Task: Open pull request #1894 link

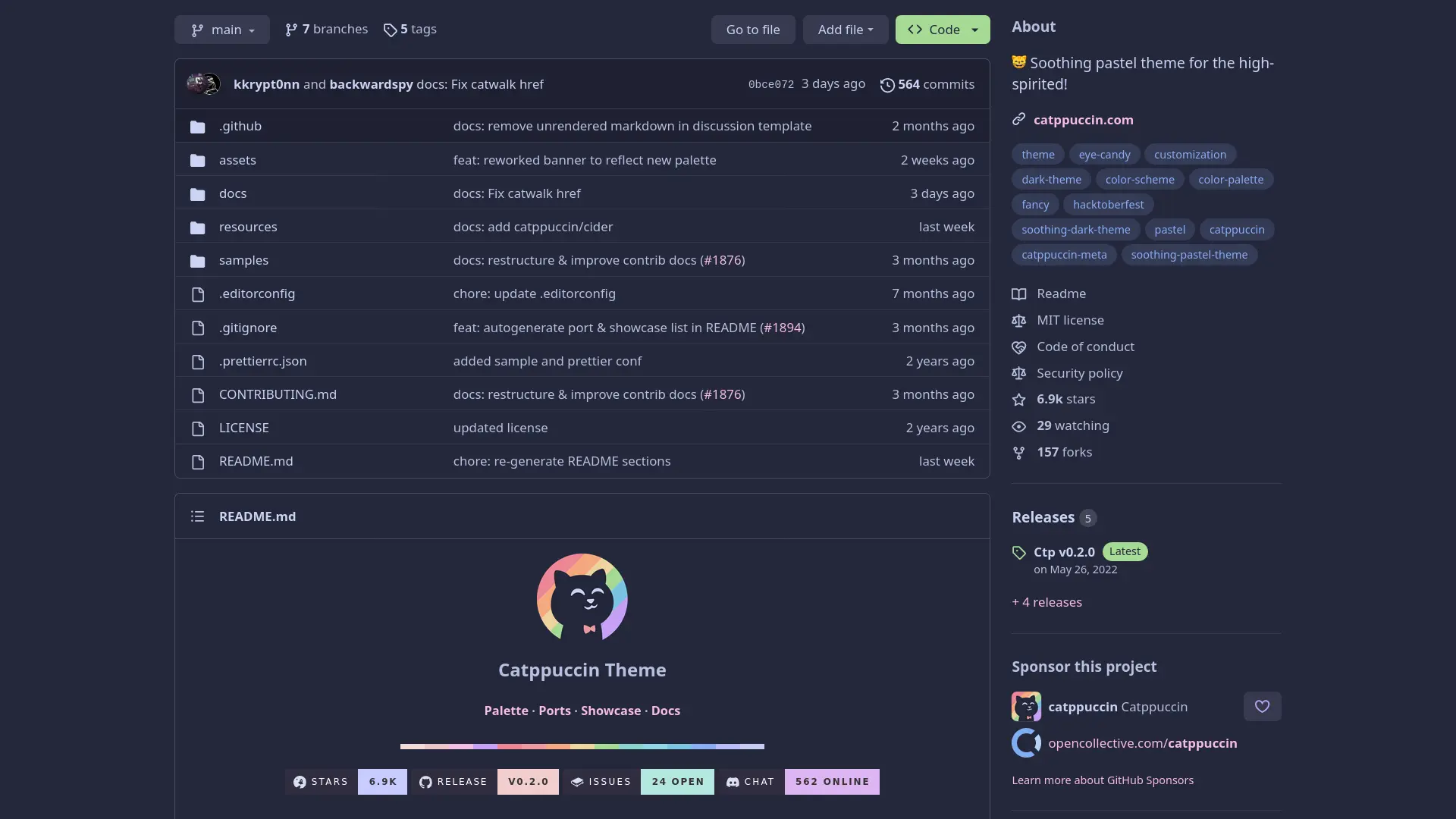Action: tap(783, 328)
